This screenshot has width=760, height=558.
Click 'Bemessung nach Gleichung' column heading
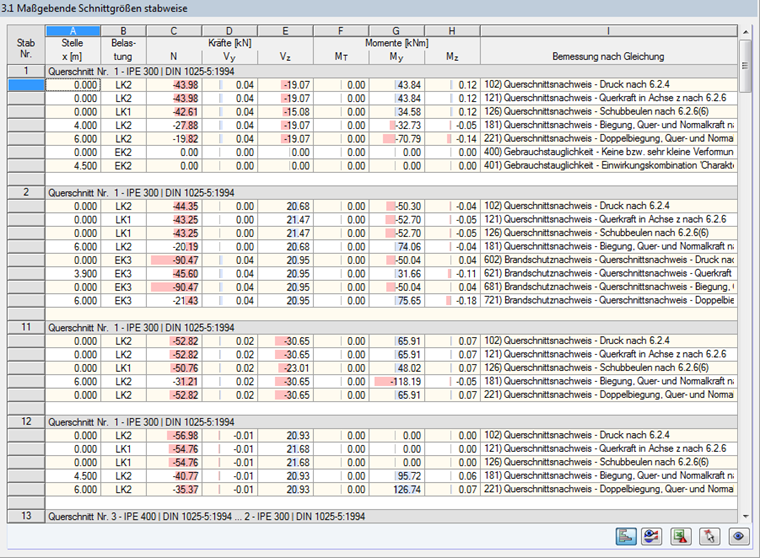(x=608, y=56)
